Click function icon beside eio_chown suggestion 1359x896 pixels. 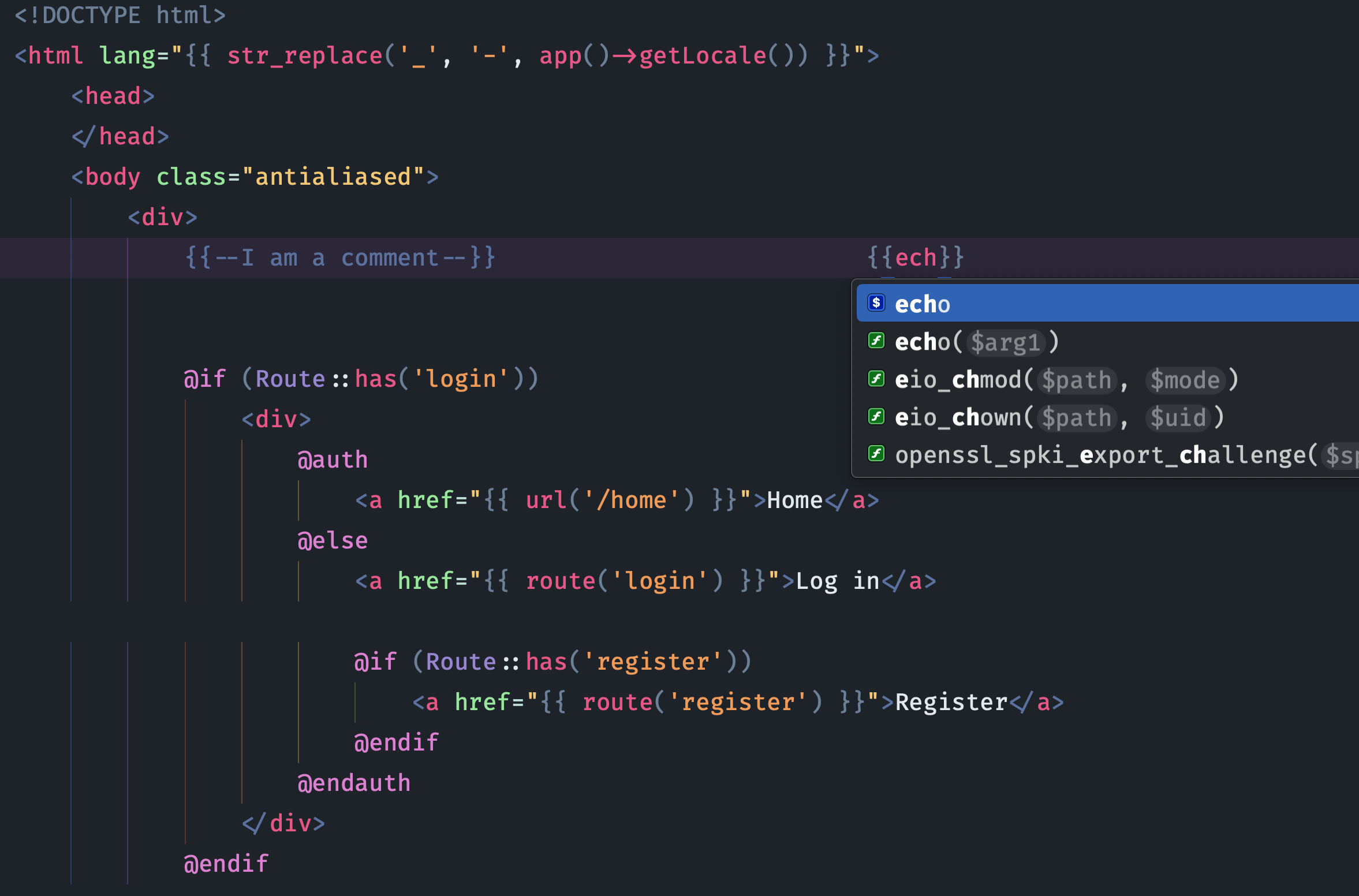876,417
